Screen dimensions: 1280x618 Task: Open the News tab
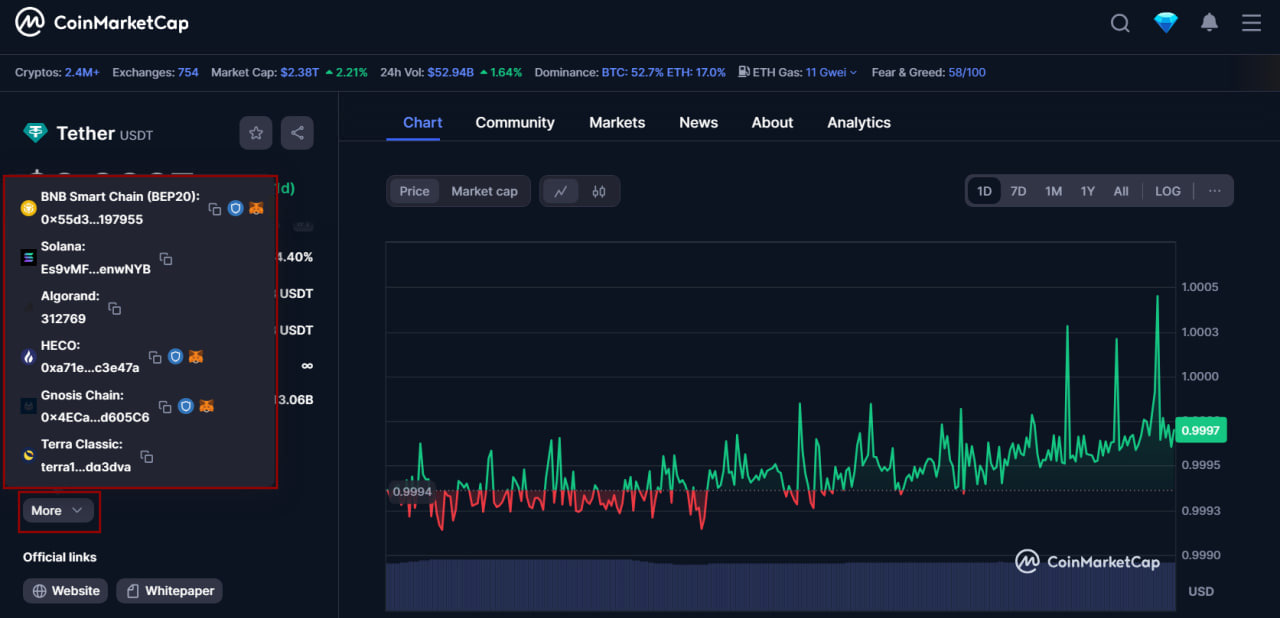pos(698,122)
